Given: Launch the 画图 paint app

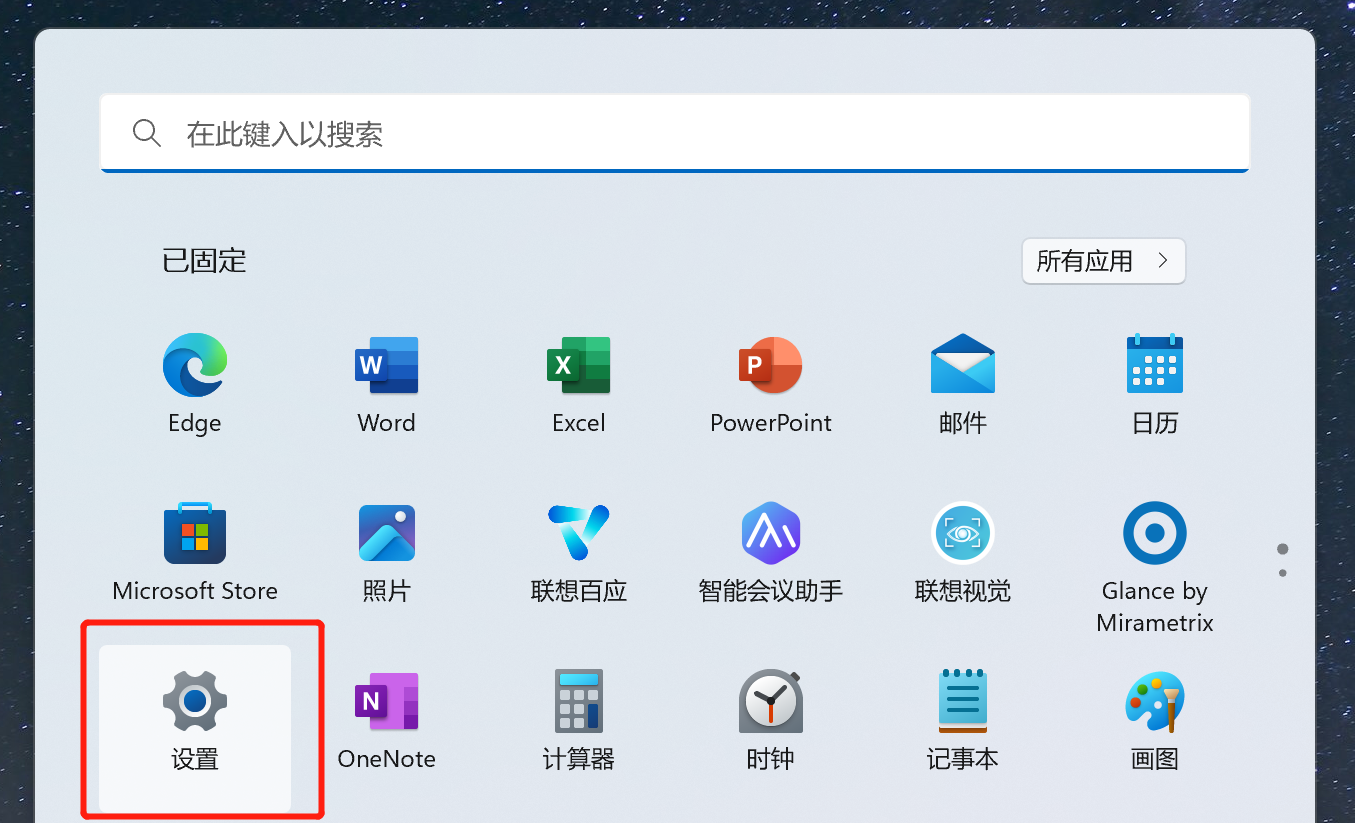Looking at the screenshot, I should point(1155,721).
